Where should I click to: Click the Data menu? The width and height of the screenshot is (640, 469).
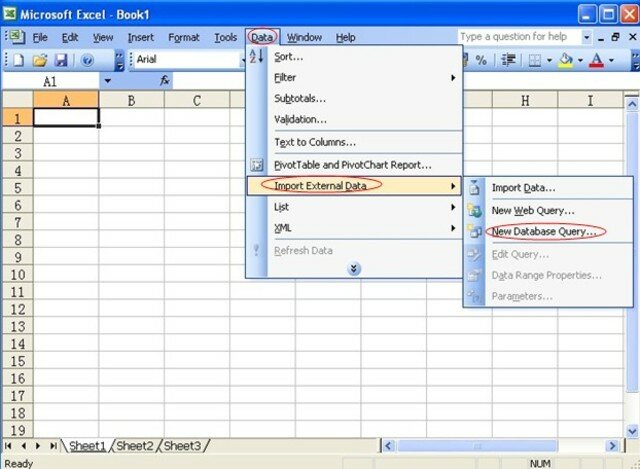[x=262, y=38]
